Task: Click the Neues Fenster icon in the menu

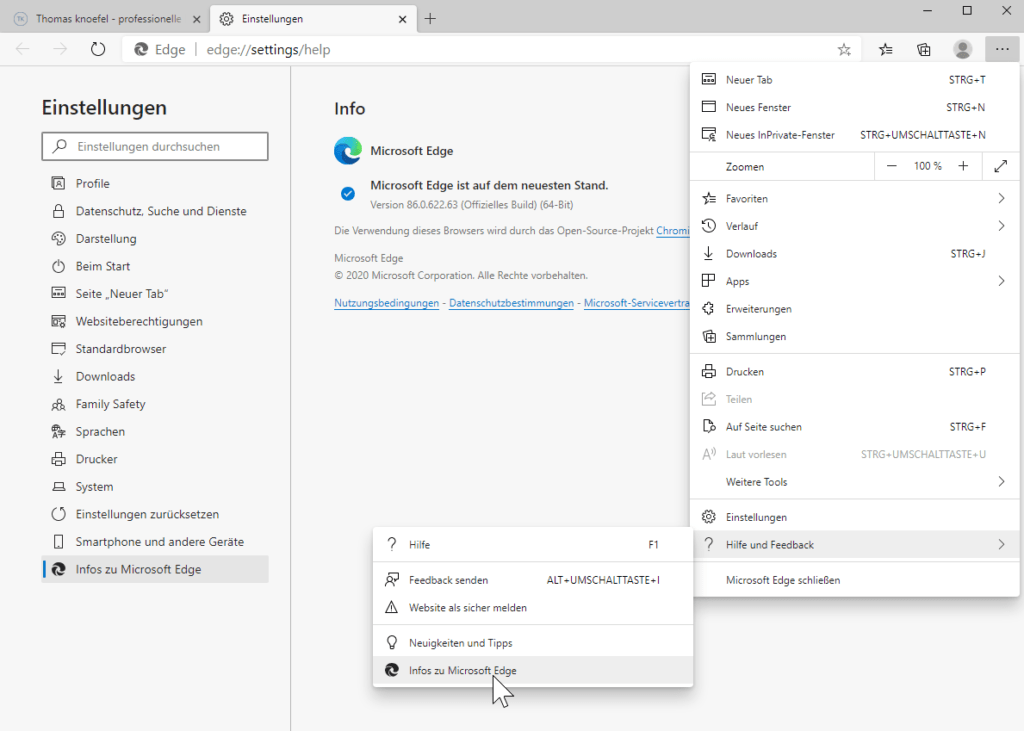Action: coord(709,106)
